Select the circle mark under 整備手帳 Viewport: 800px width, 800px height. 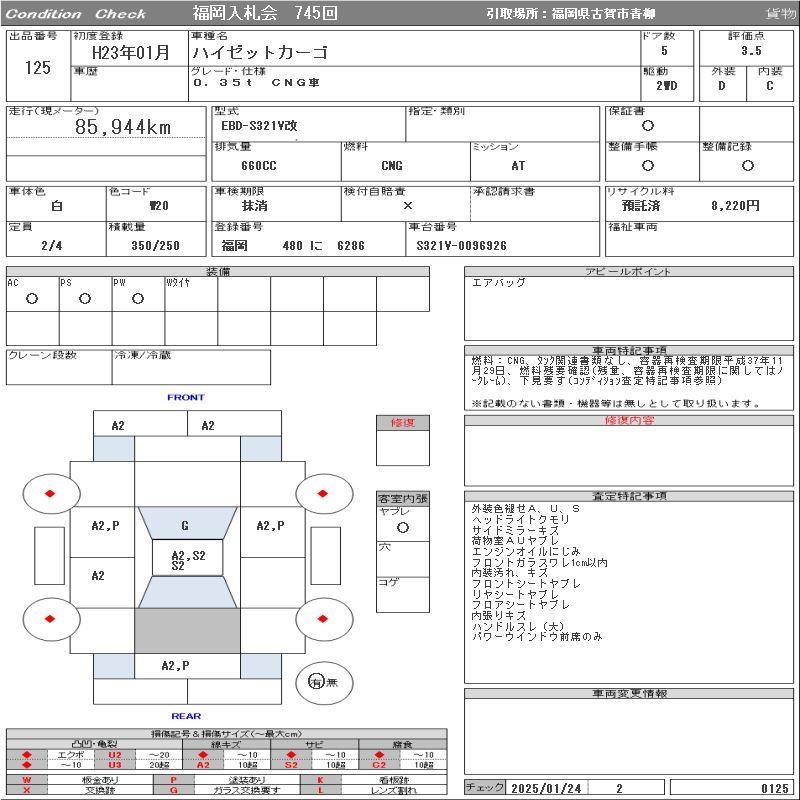click(647, 165)
